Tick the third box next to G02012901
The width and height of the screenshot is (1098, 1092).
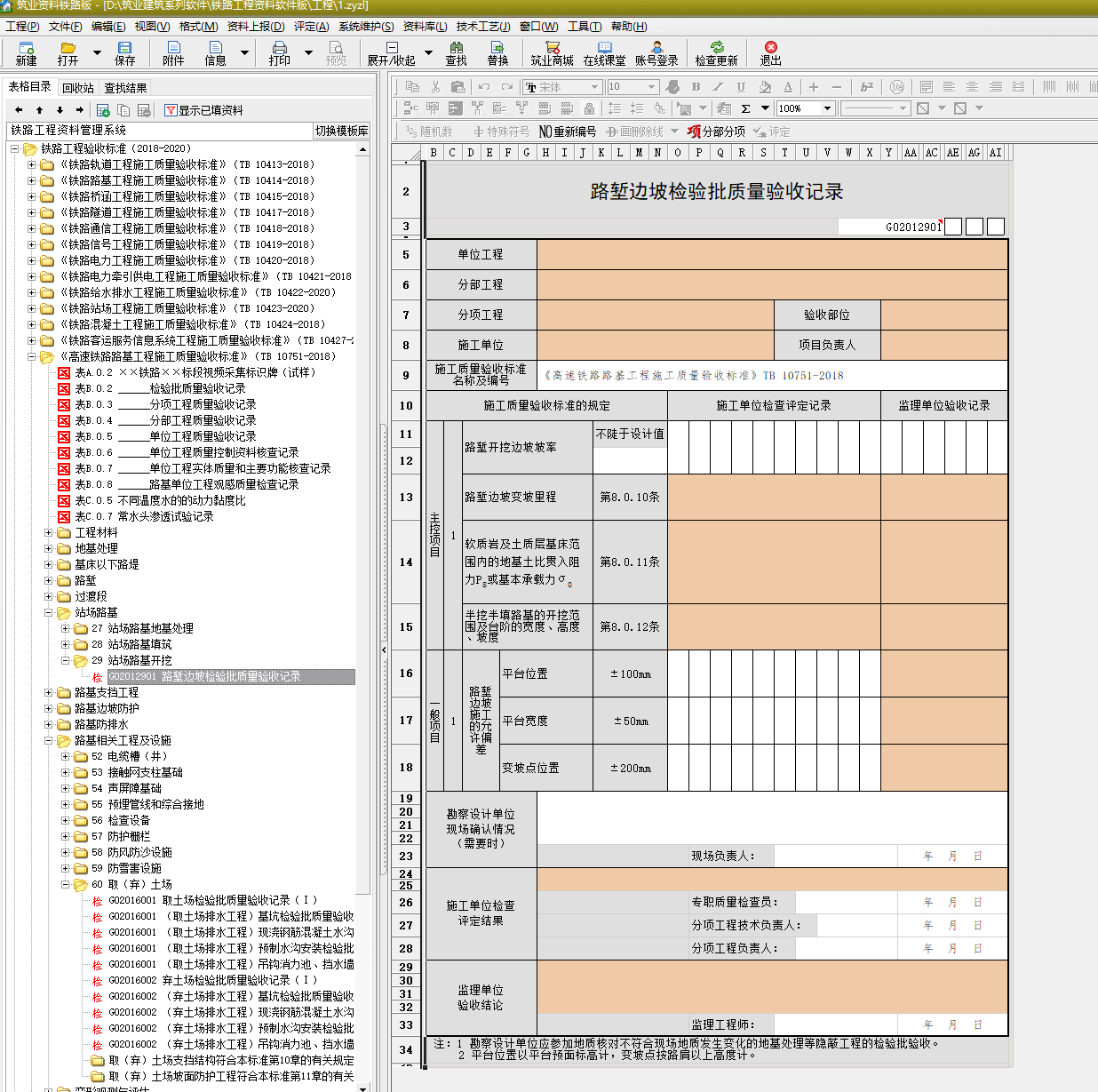pyautogui.click(x=996, y=227)
